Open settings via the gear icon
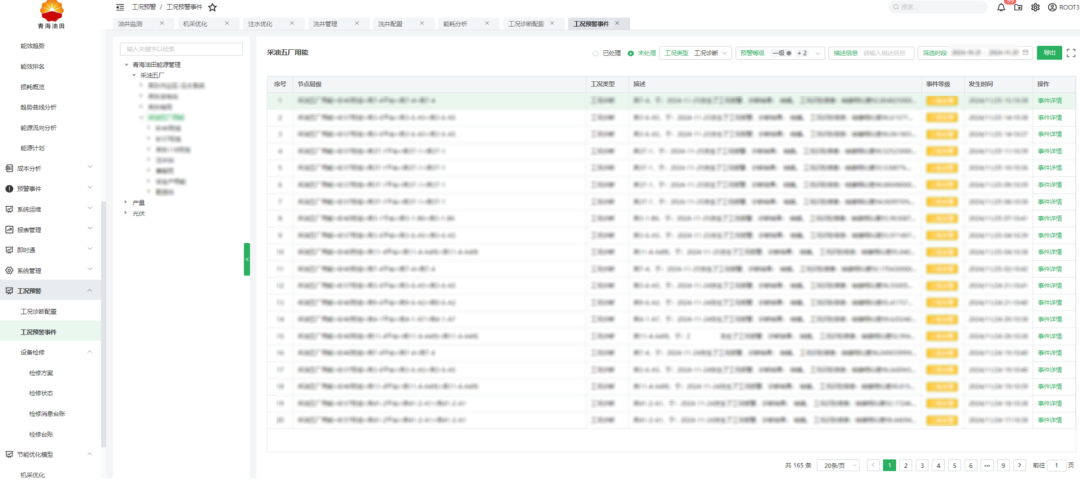 click(1035, 7)
